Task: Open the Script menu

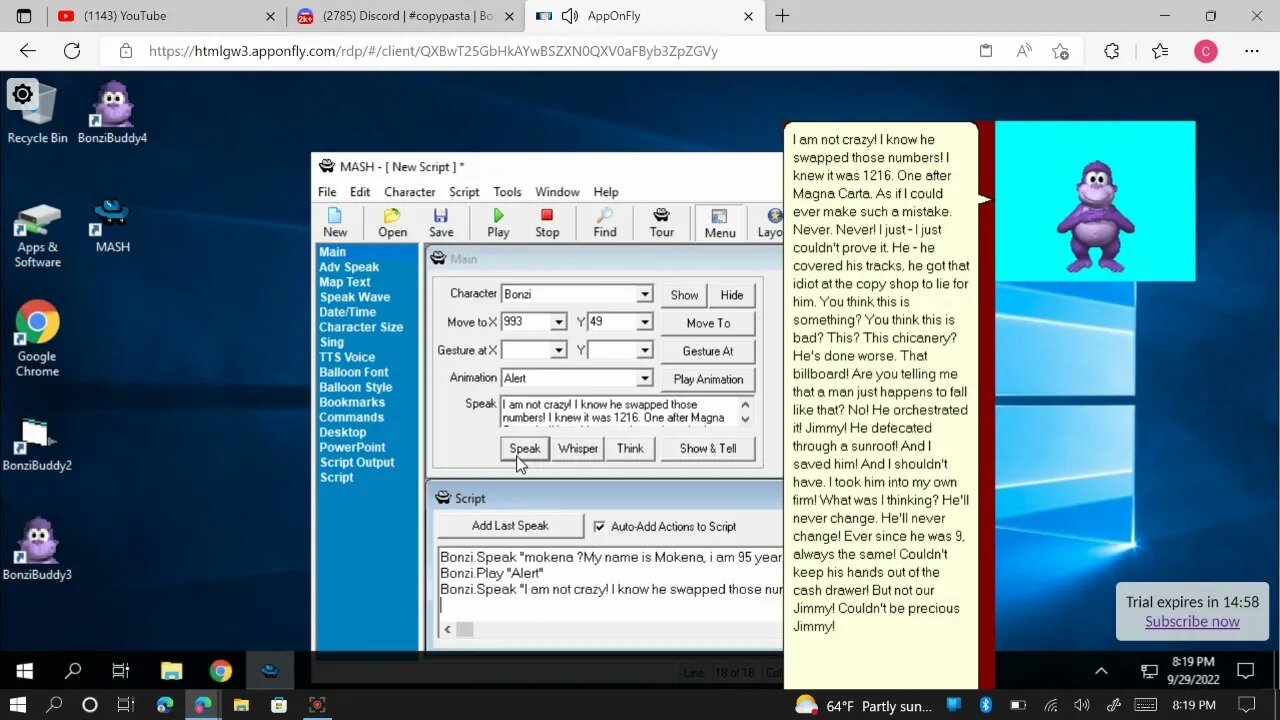Action: 464,192
